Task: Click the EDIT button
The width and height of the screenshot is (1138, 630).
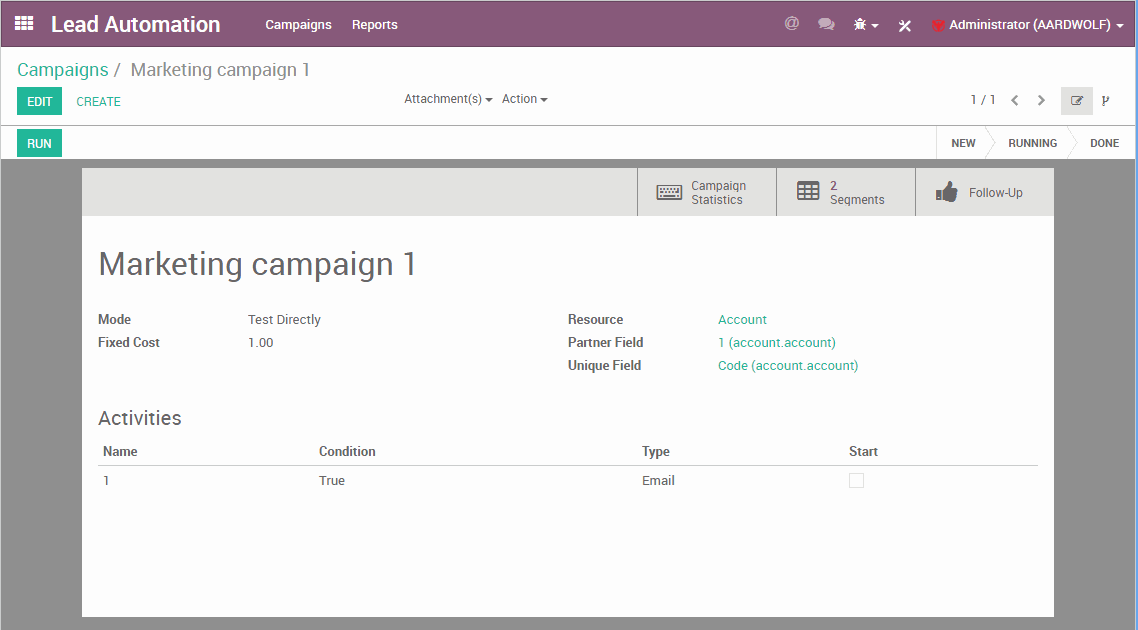Action: 39,101
